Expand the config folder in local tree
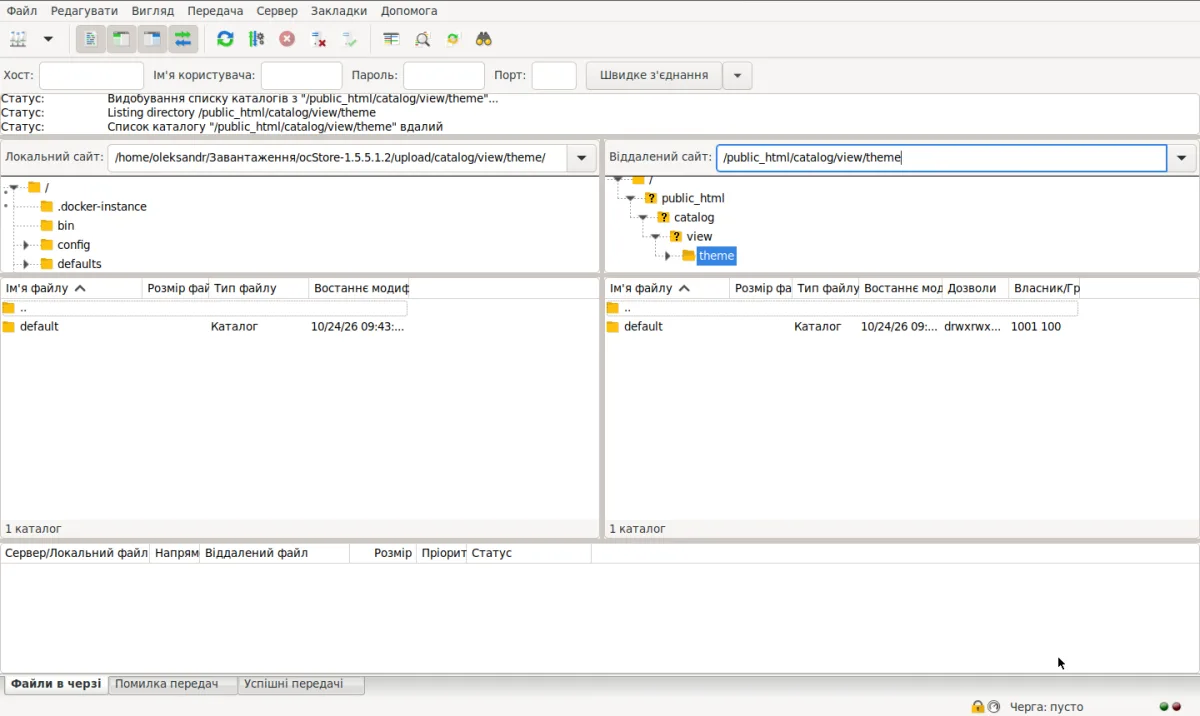This screenshot has height=716, width=1200. click(x=27, y=245)
